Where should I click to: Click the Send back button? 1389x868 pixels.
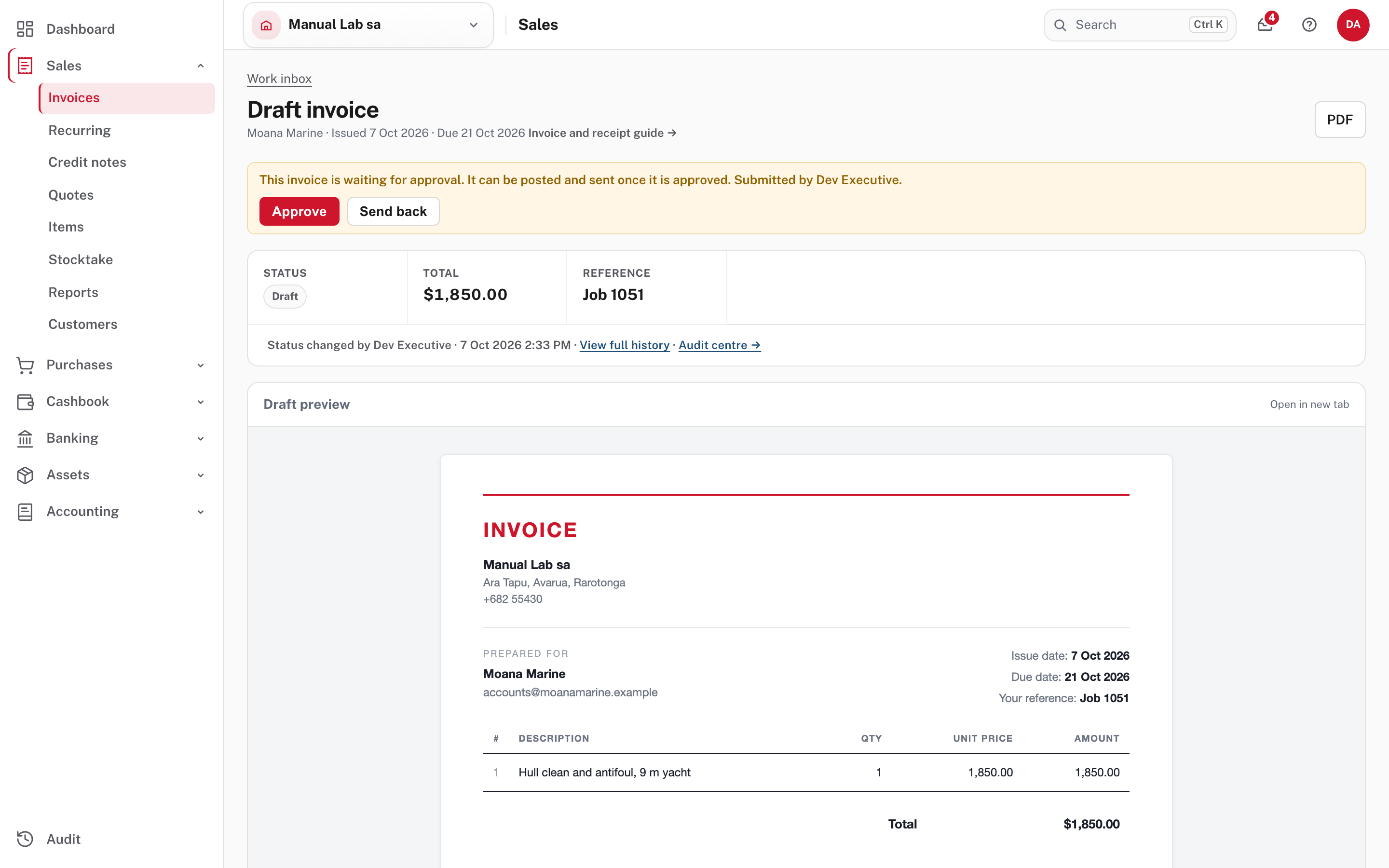tap(393, 211)
